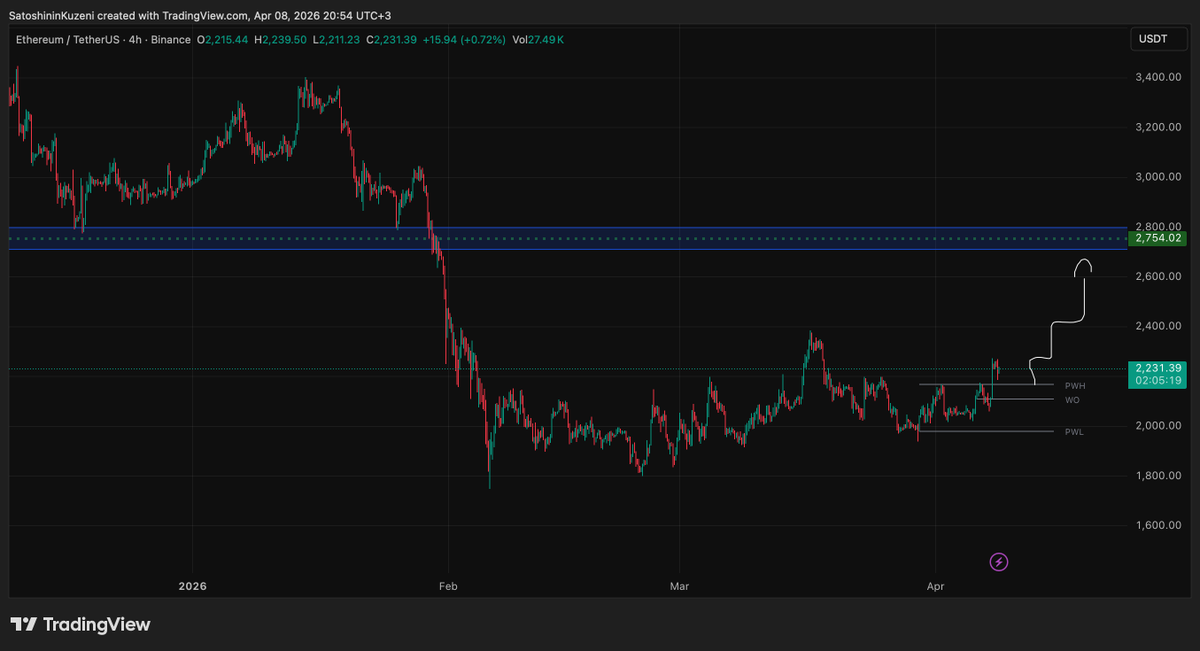Click the bar countdown timer 02:05:19
This screenshot has width=1200, height=651.
pos(1157,381)
